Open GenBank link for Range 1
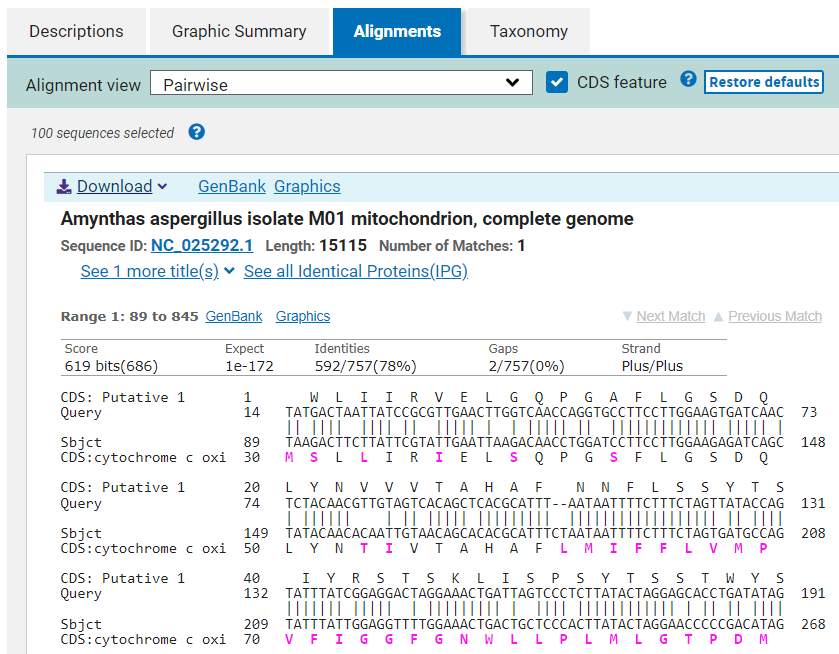 click(234, 316)
